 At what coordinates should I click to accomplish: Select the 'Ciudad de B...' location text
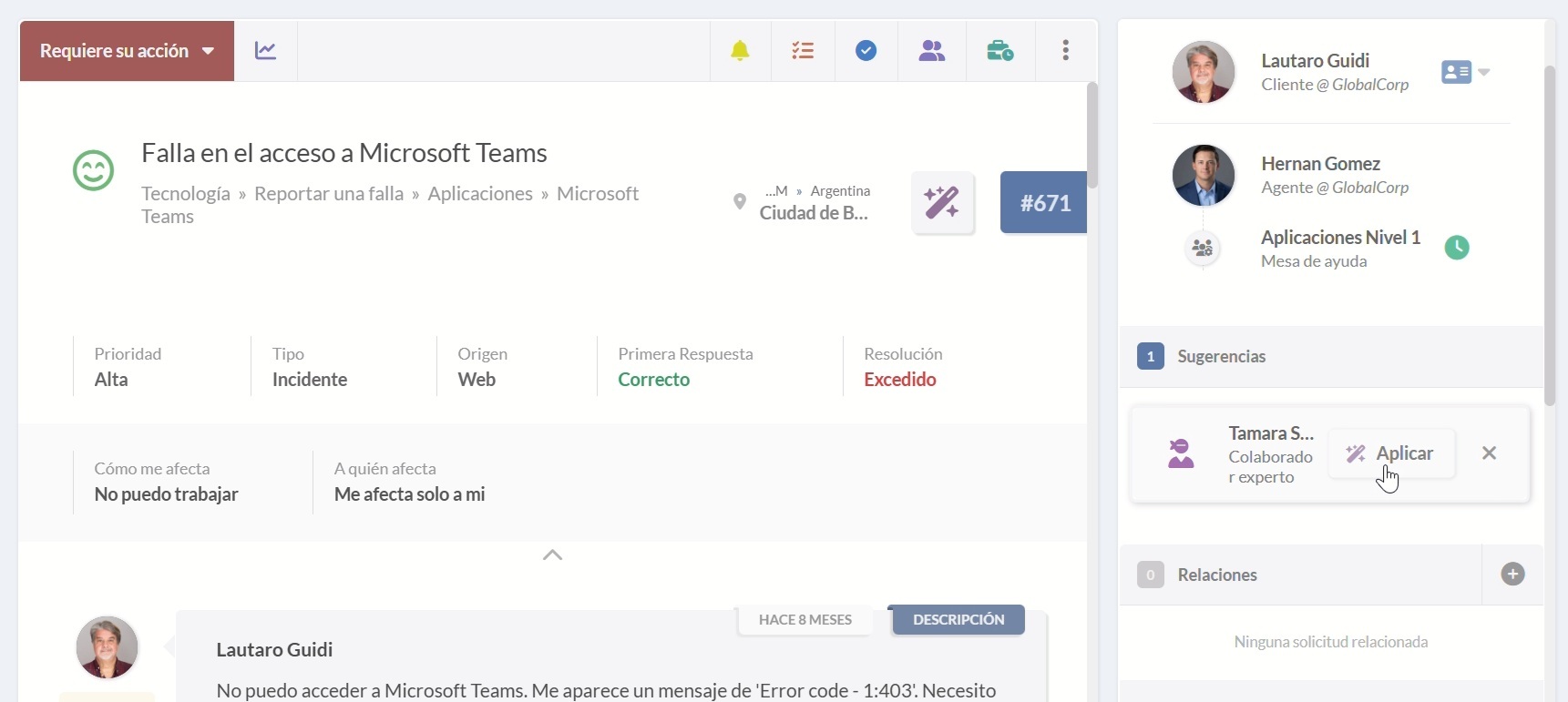814,213
